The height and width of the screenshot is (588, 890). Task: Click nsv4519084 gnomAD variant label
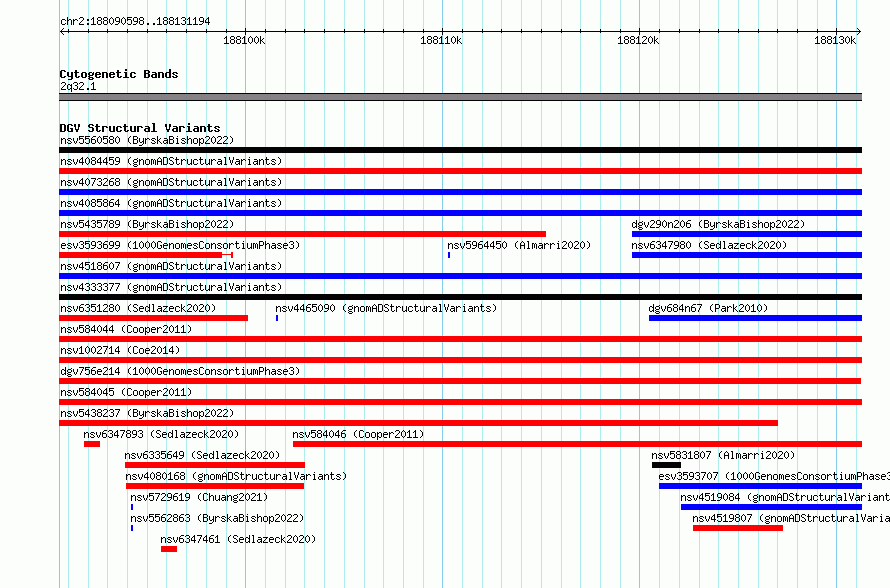coord(785,497)
